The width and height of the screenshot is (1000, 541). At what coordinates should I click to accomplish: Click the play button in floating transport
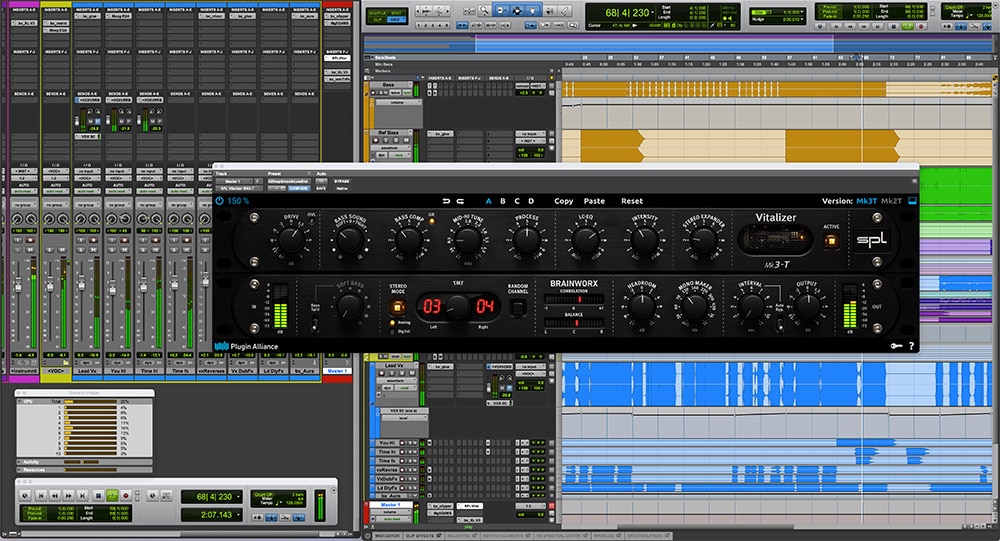tap(112, 496)
